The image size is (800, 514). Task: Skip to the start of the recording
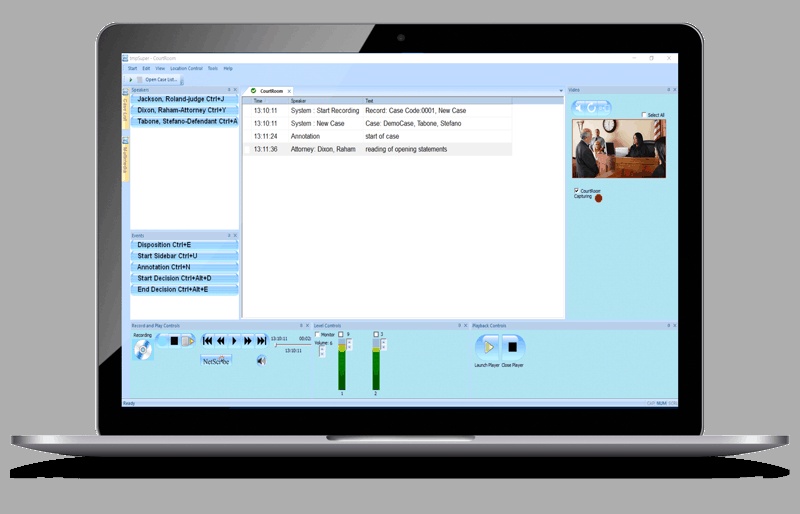(207, 340)
